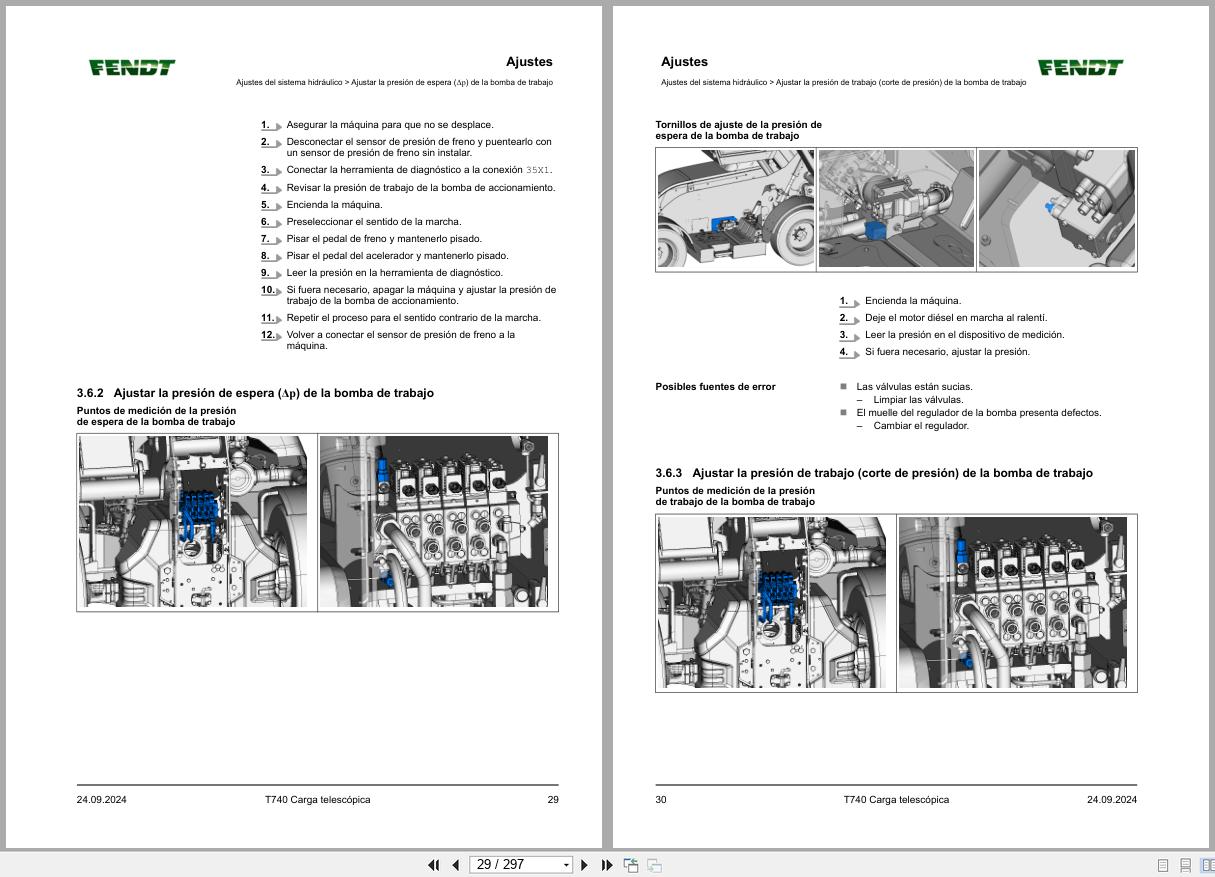Go to the first page

(433, 864)
